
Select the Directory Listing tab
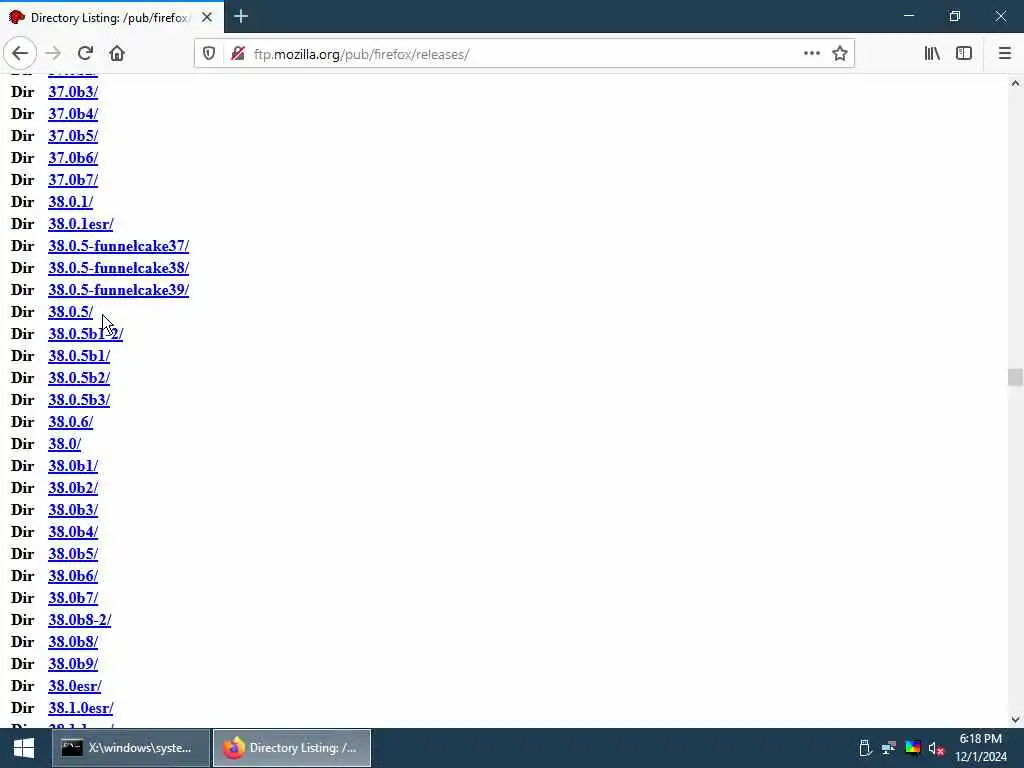coord(112,17)
